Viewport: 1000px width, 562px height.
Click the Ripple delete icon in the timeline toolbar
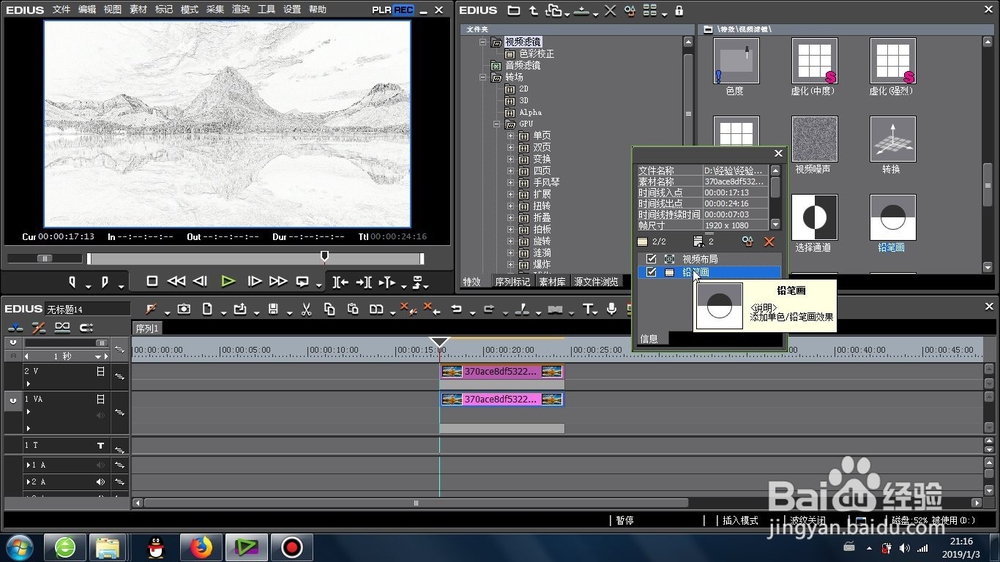(x=432, y=309)
